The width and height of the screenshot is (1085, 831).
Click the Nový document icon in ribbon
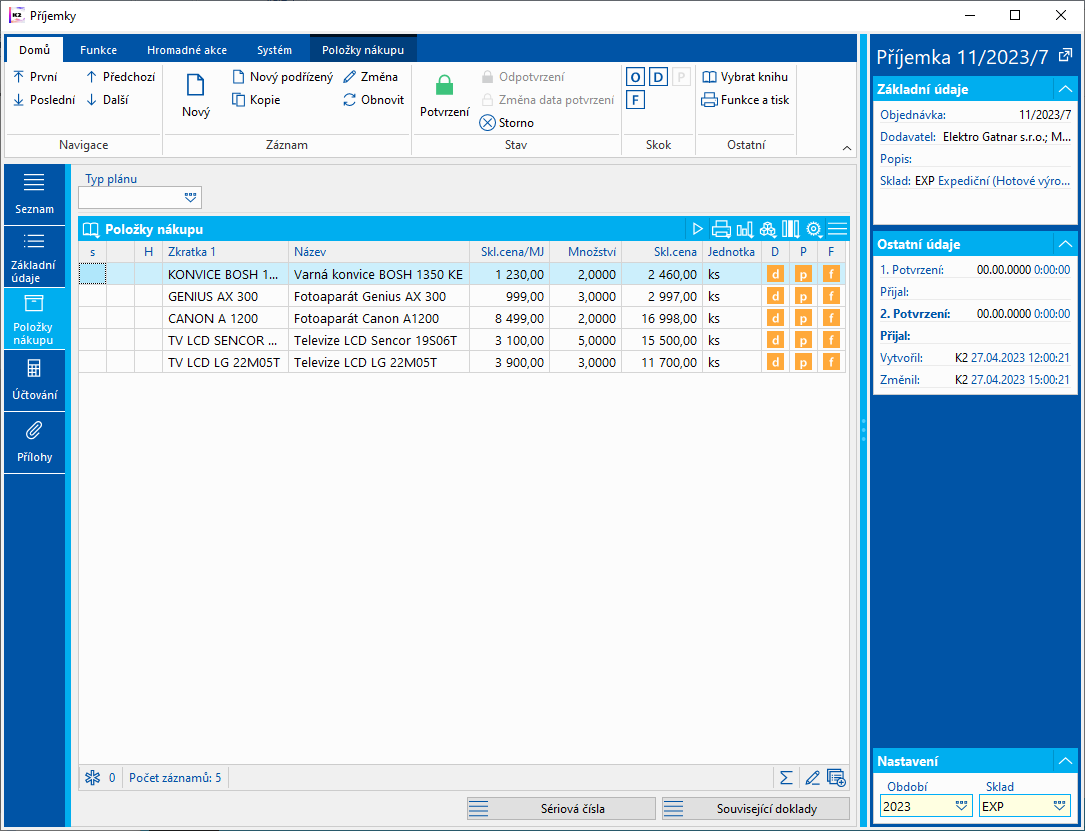(196, 86)
